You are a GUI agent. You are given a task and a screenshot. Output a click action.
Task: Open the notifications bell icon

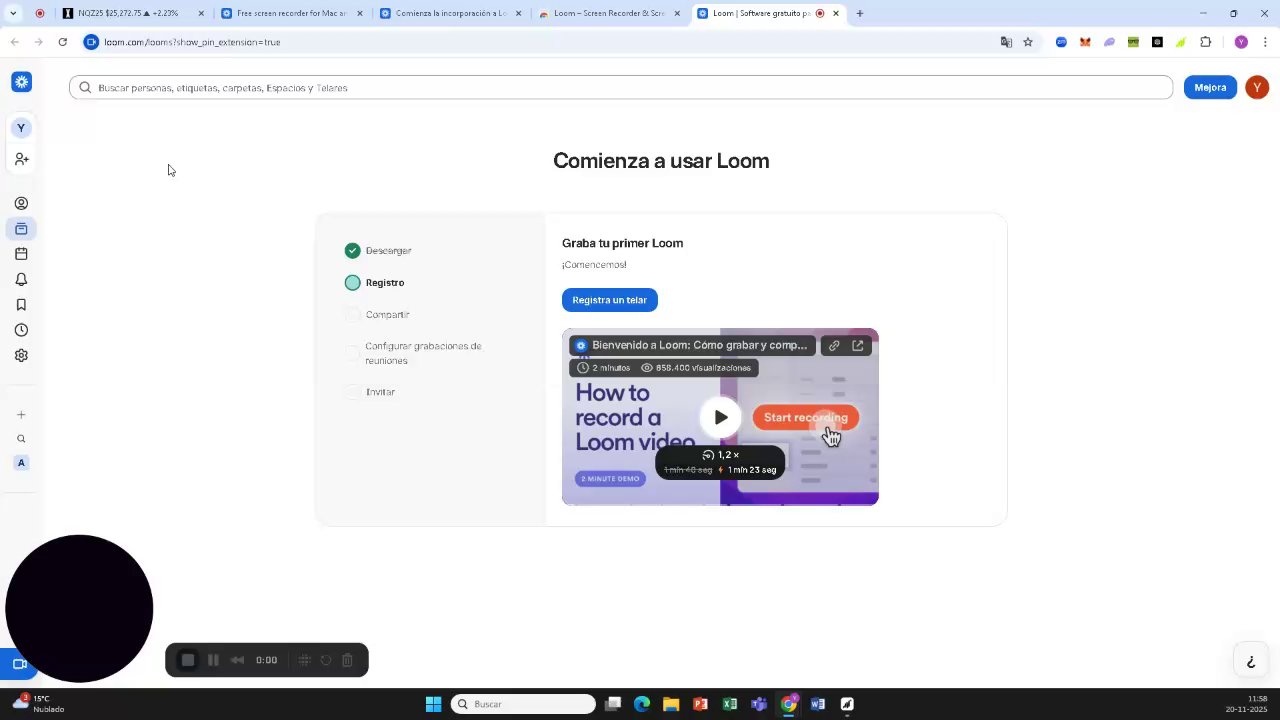coord(21,280)
